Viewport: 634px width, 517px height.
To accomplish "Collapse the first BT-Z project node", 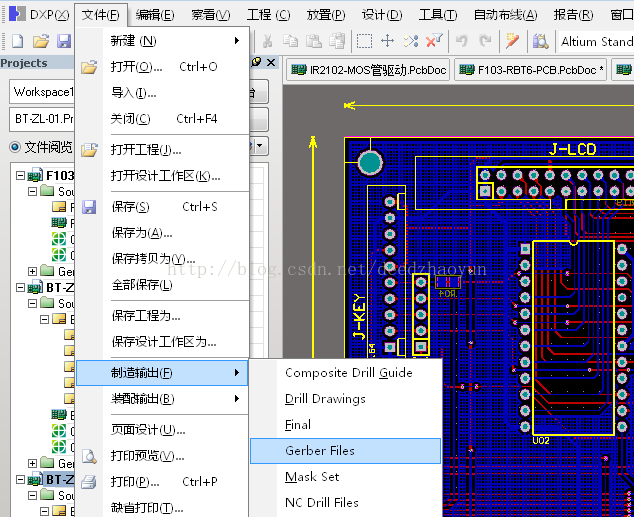I will (20, 287).
